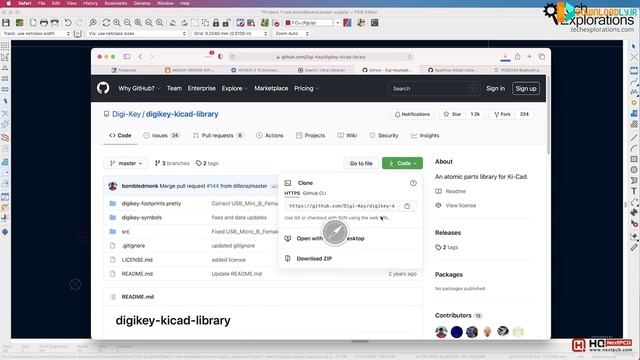Switch to the Issues tab
The height and width of the screenshot is (360, 640).
162,136
